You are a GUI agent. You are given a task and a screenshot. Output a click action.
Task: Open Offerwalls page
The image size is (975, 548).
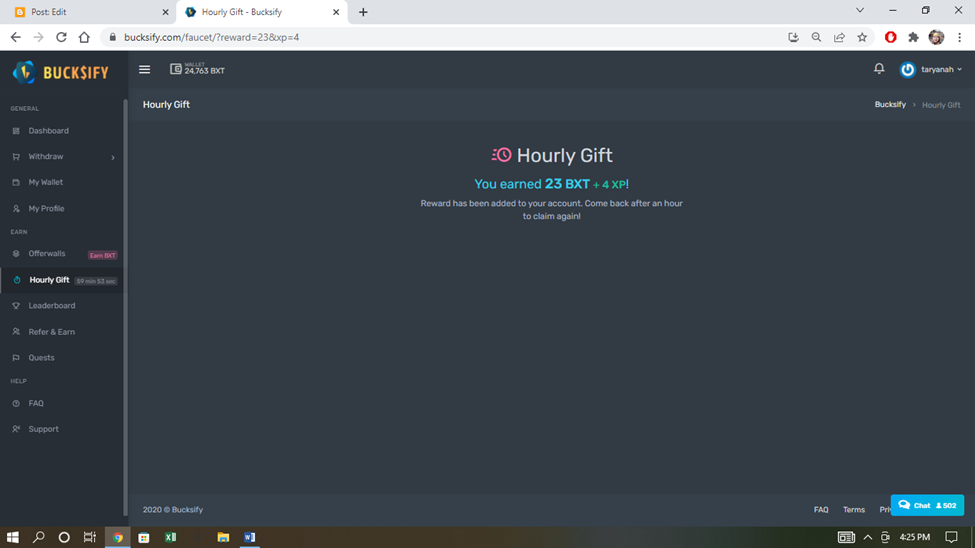47,254
